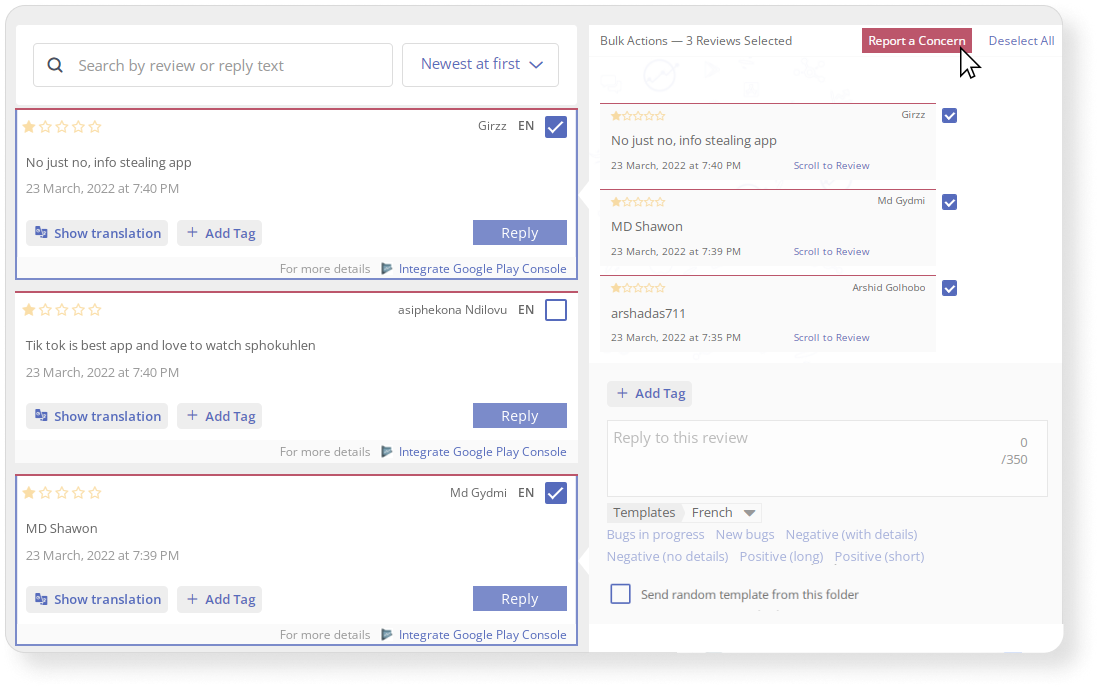
Task: Click the date "23 March, 2022 at 7:35 PM"
Action: (x=676, y=338)
